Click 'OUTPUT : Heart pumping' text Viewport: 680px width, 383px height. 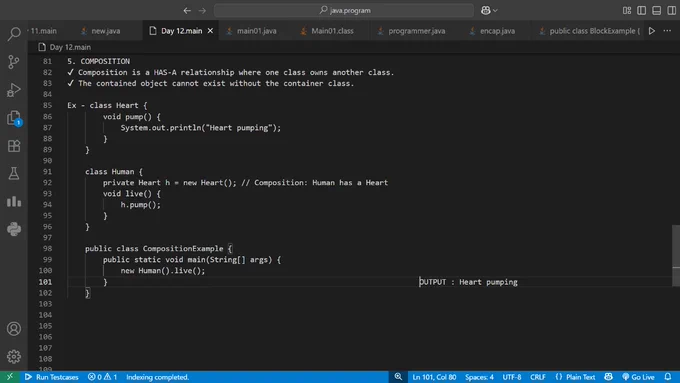point(468,282)
